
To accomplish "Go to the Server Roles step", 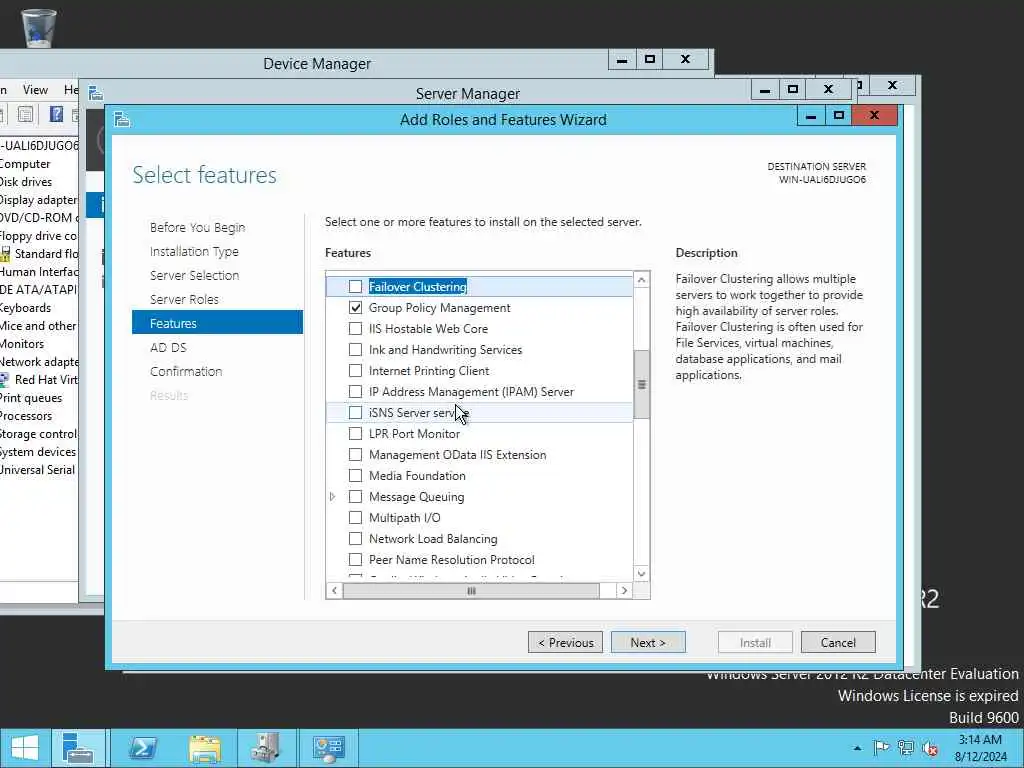I will (184, 299).
